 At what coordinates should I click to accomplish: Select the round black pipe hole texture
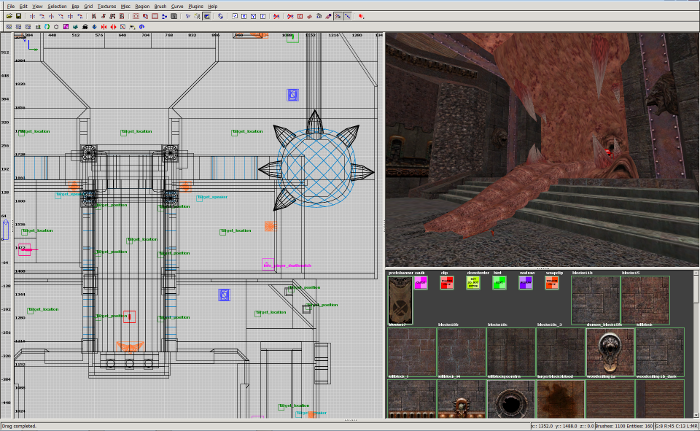[511, 399]
